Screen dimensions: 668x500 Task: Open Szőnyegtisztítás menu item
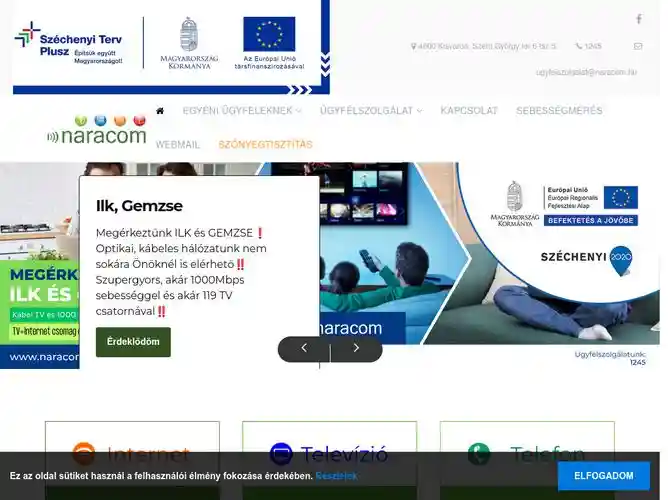point(265,145)
